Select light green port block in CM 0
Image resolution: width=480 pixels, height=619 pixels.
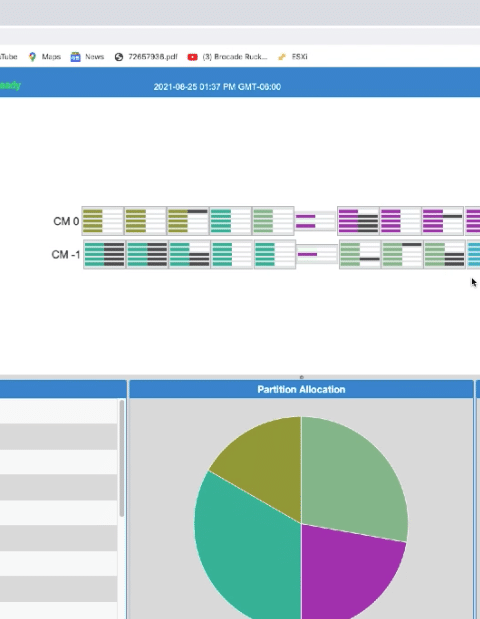(273, 221)
